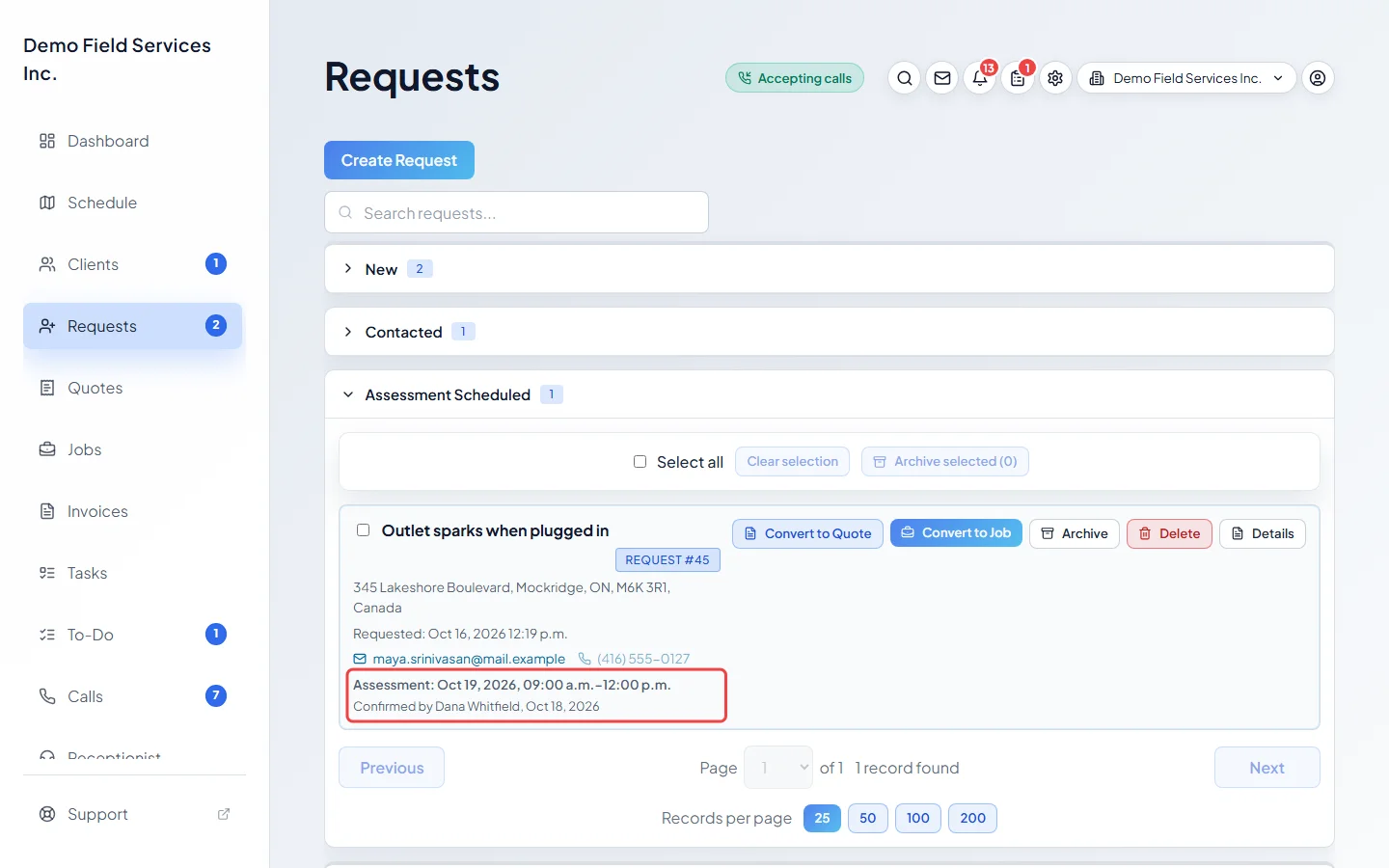Click Archive selected (0) button
1389x868 pixels.
click(945, 461)
